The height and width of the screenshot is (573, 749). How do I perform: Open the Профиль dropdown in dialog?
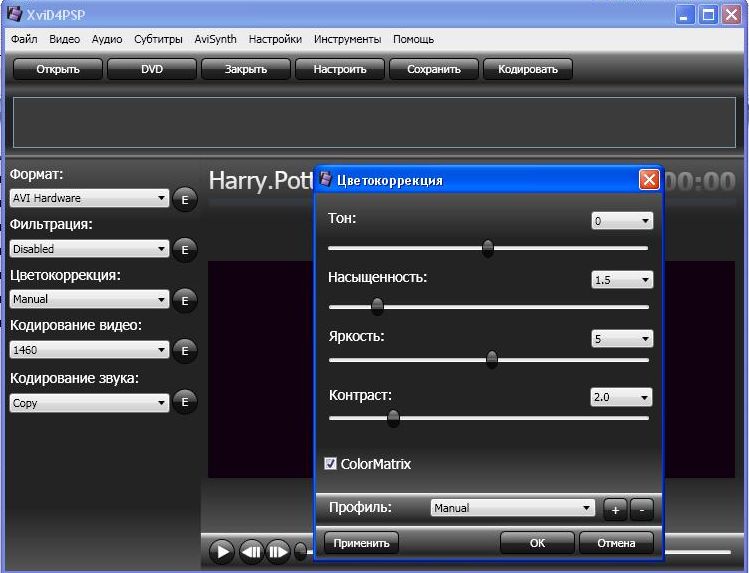(513, 508)
